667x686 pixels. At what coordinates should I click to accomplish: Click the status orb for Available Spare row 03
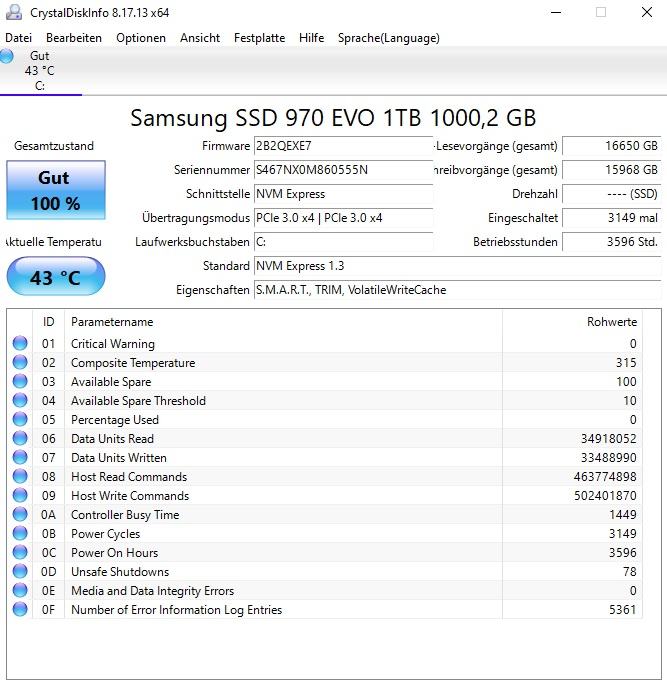coord(20,382)
